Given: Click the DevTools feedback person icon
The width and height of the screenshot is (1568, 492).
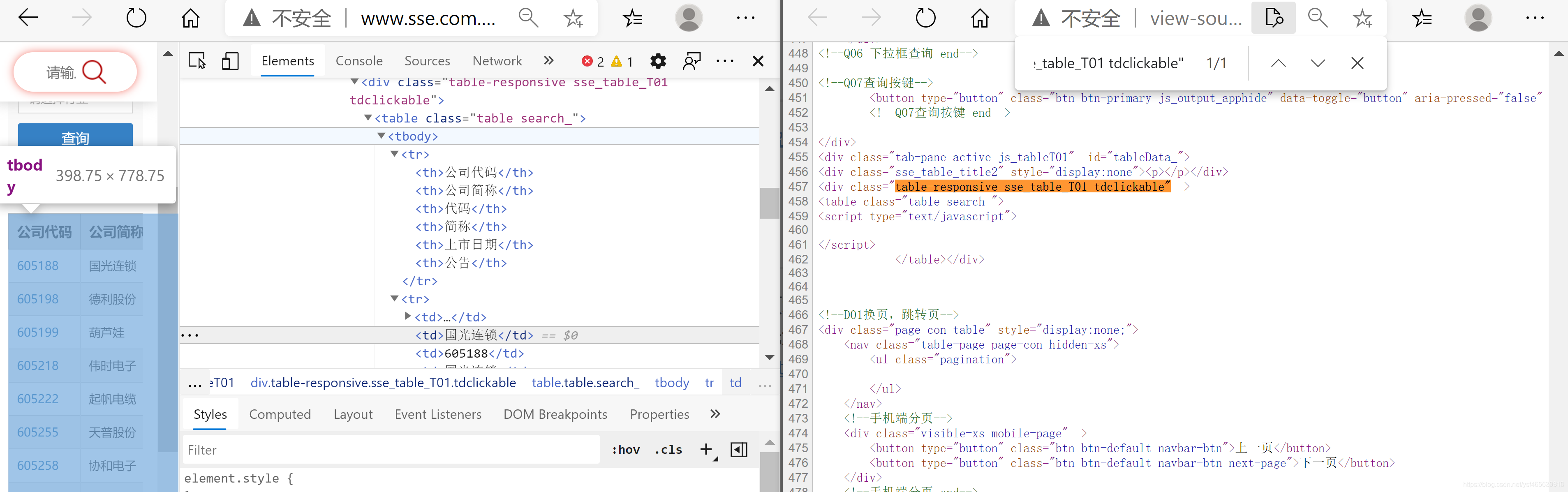Looking at the screenshot, I should tap(692, 61).
